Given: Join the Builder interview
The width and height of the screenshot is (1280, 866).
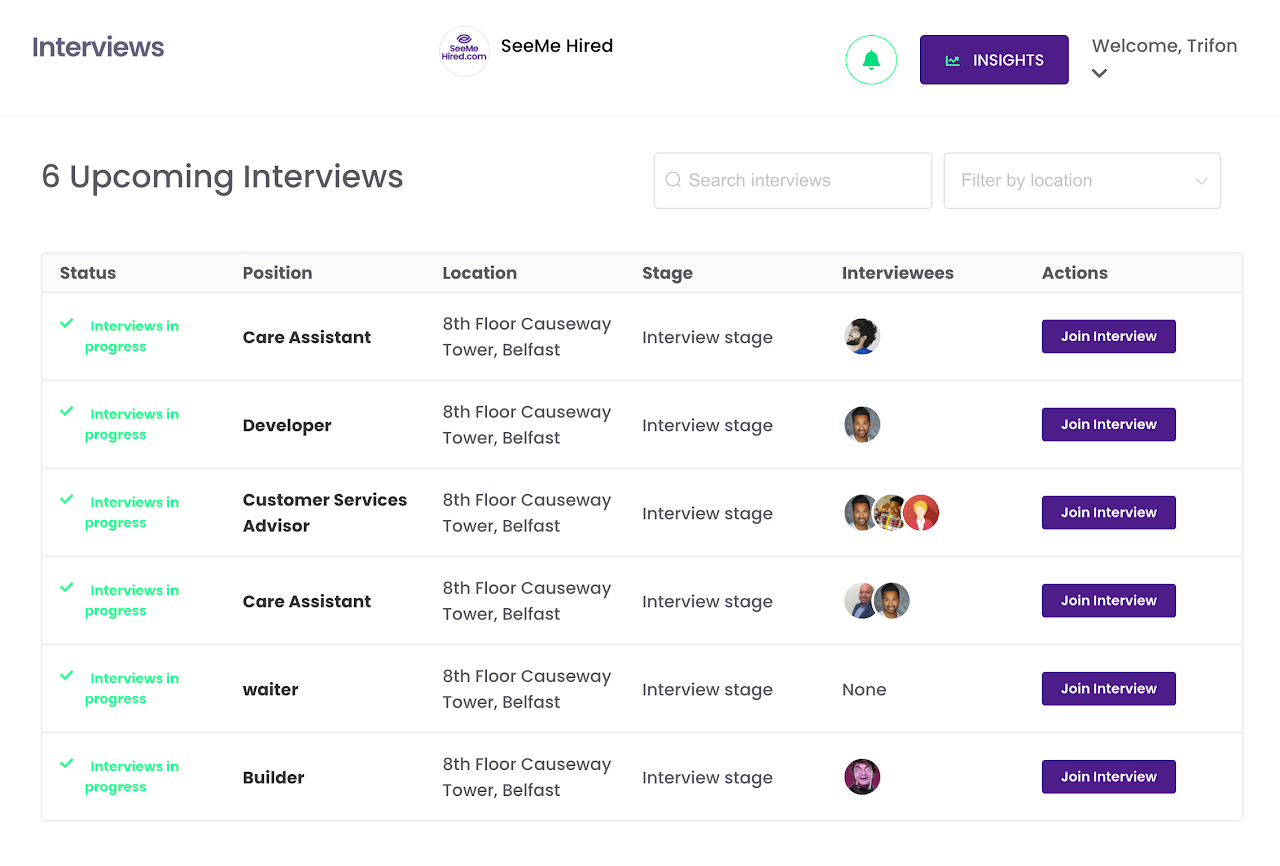Looking at the screenshot, I should [x=1109, y=777].
